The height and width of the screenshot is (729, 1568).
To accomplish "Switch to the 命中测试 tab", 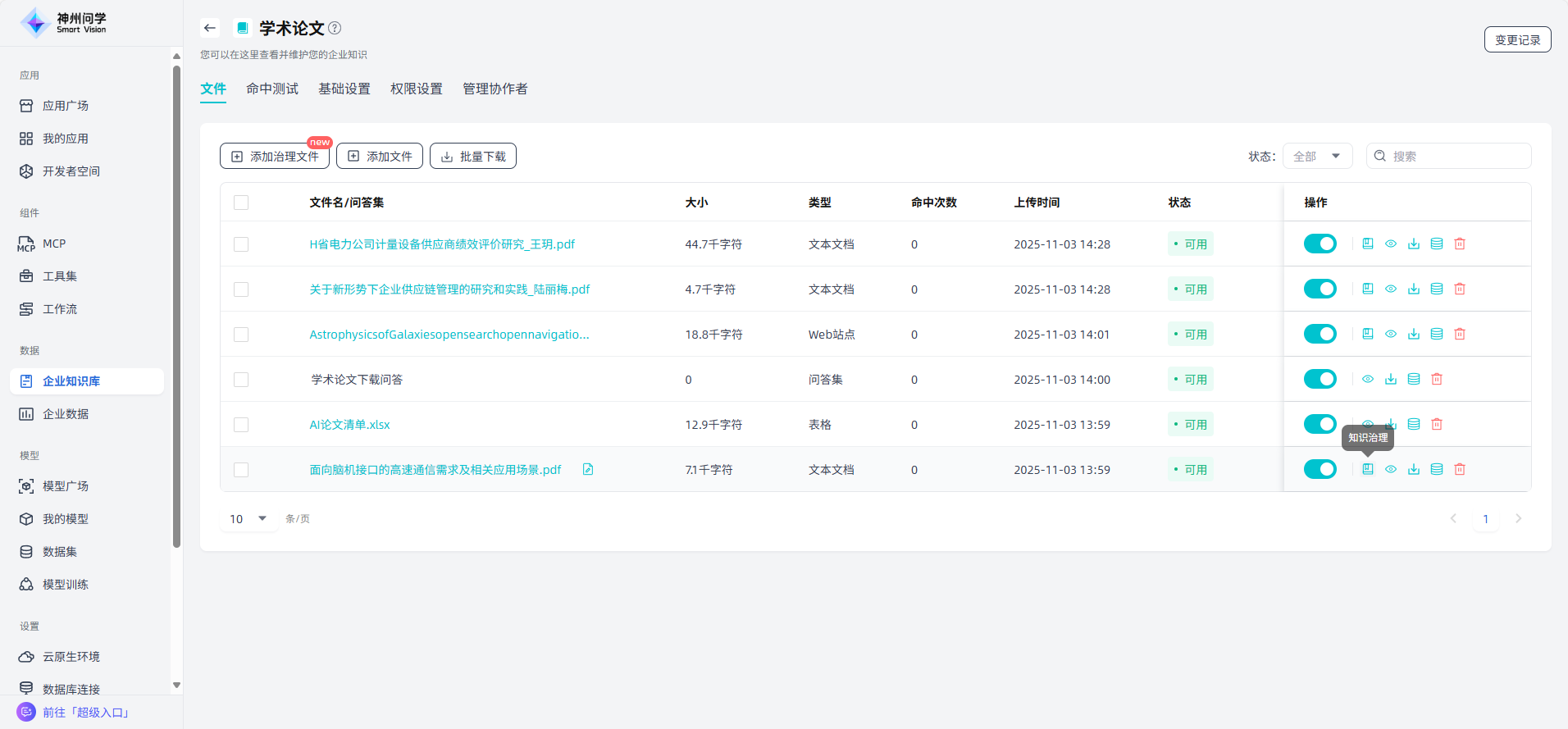I will [271, 89].
